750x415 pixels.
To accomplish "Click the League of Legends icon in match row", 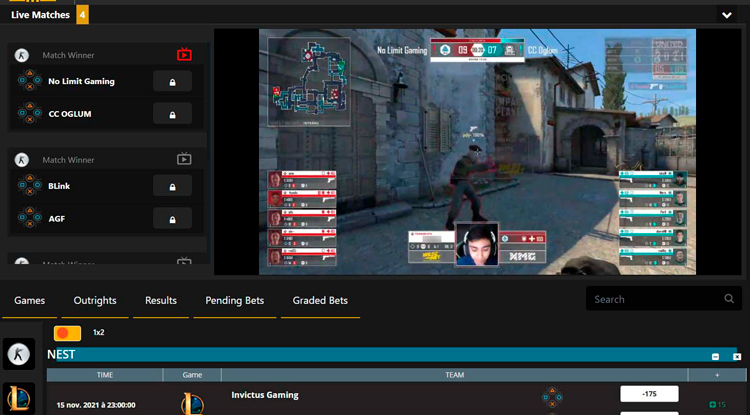I will pyautogui.click(x=192, y=404).
